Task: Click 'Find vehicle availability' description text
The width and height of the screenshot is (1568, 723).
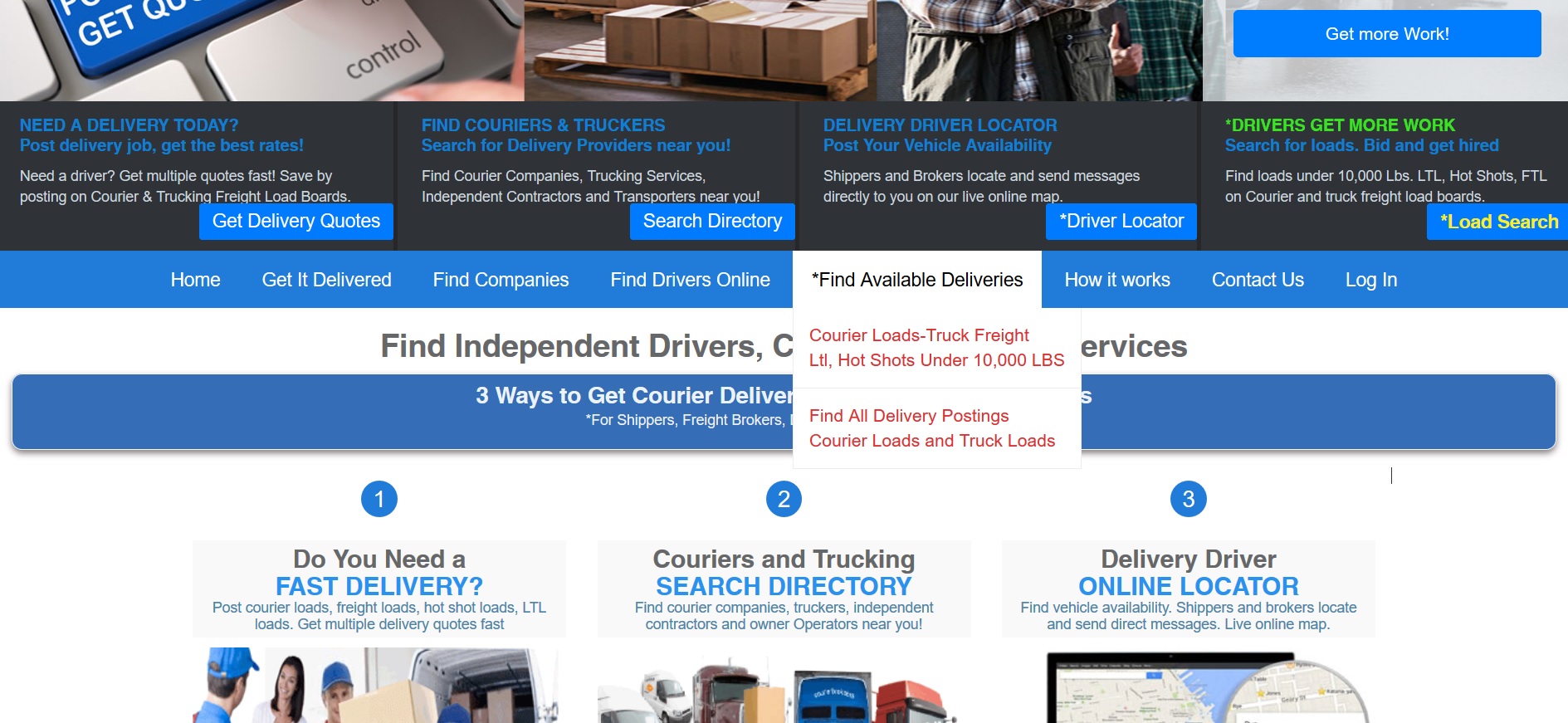Action: pyautogui.click(x=1189, y=616)
